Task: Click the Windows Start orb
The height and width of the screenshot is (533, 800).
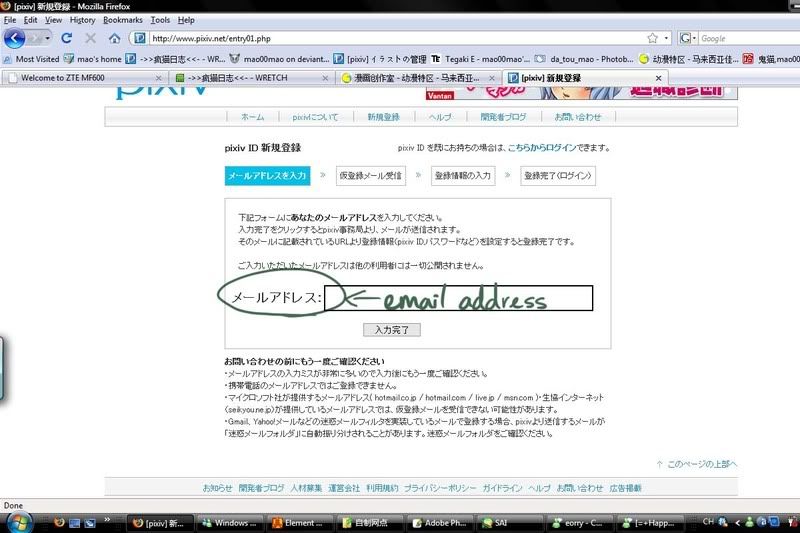Action: click(x=19, y=523)
